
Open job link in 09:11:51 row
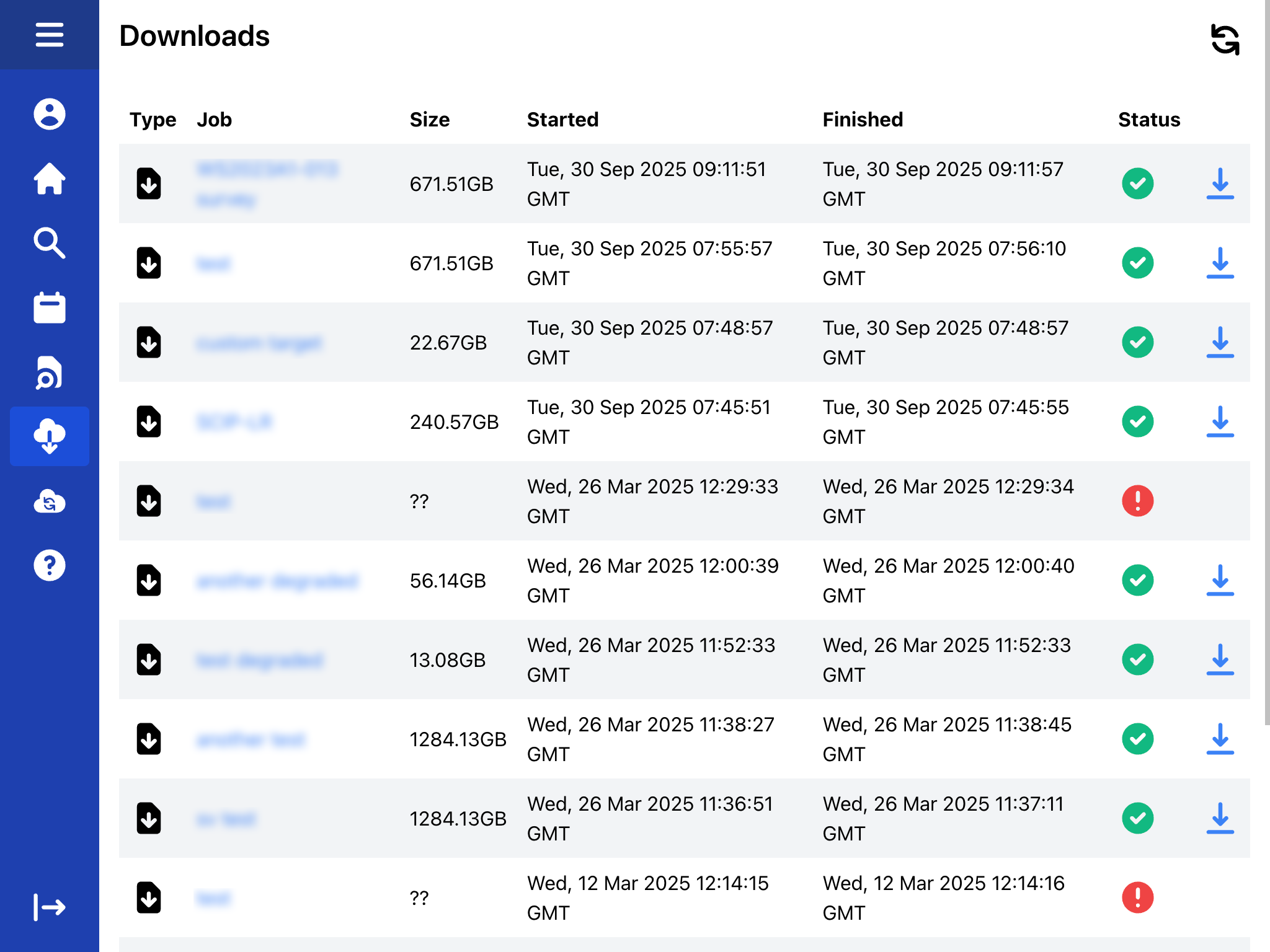(267, 184)
